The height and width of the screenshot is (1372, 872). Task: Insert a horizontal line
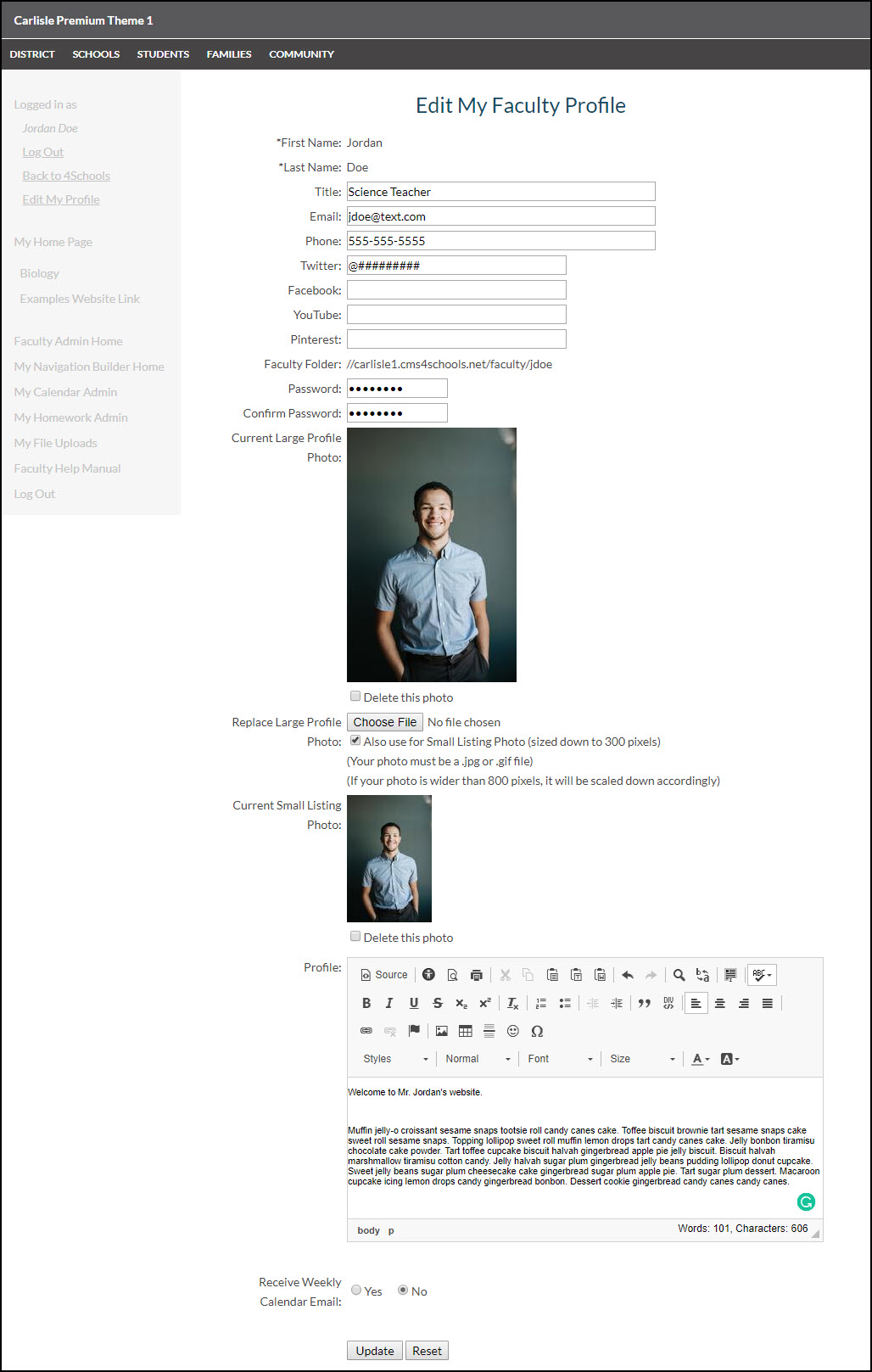489,1031
